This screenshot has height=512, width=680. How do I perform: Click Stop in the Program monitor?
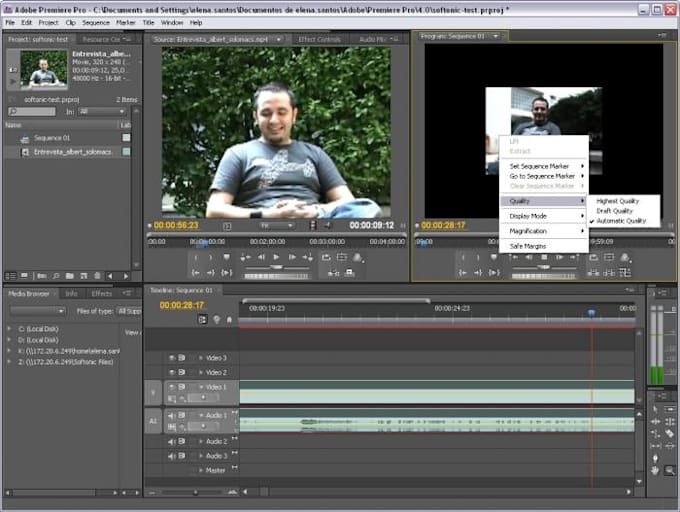(x=545, y=257)
